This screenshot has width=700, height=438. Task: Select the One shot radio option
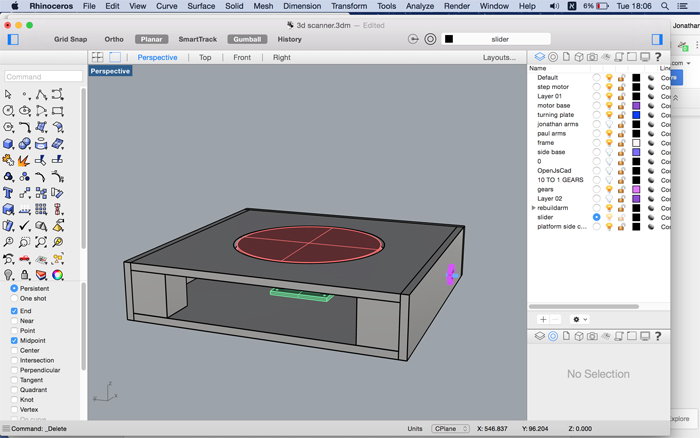15,298
